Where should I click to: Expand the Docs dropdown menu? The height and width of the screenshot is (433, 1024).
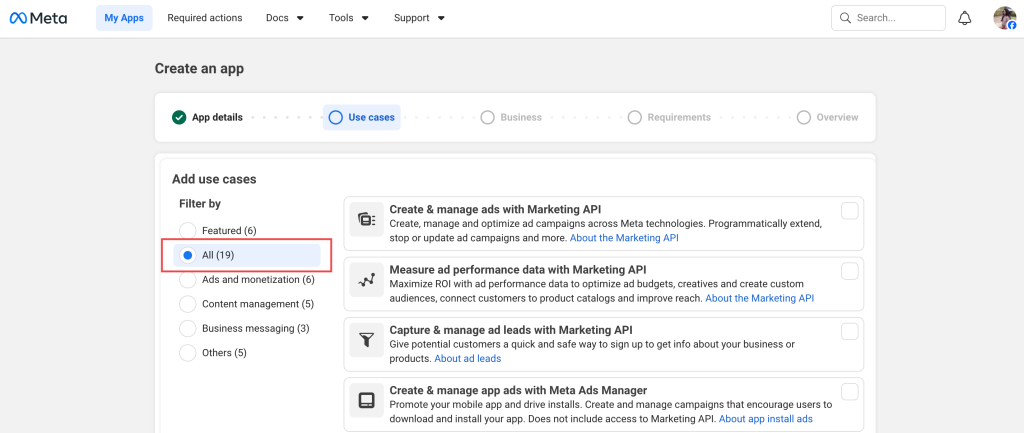285,18
